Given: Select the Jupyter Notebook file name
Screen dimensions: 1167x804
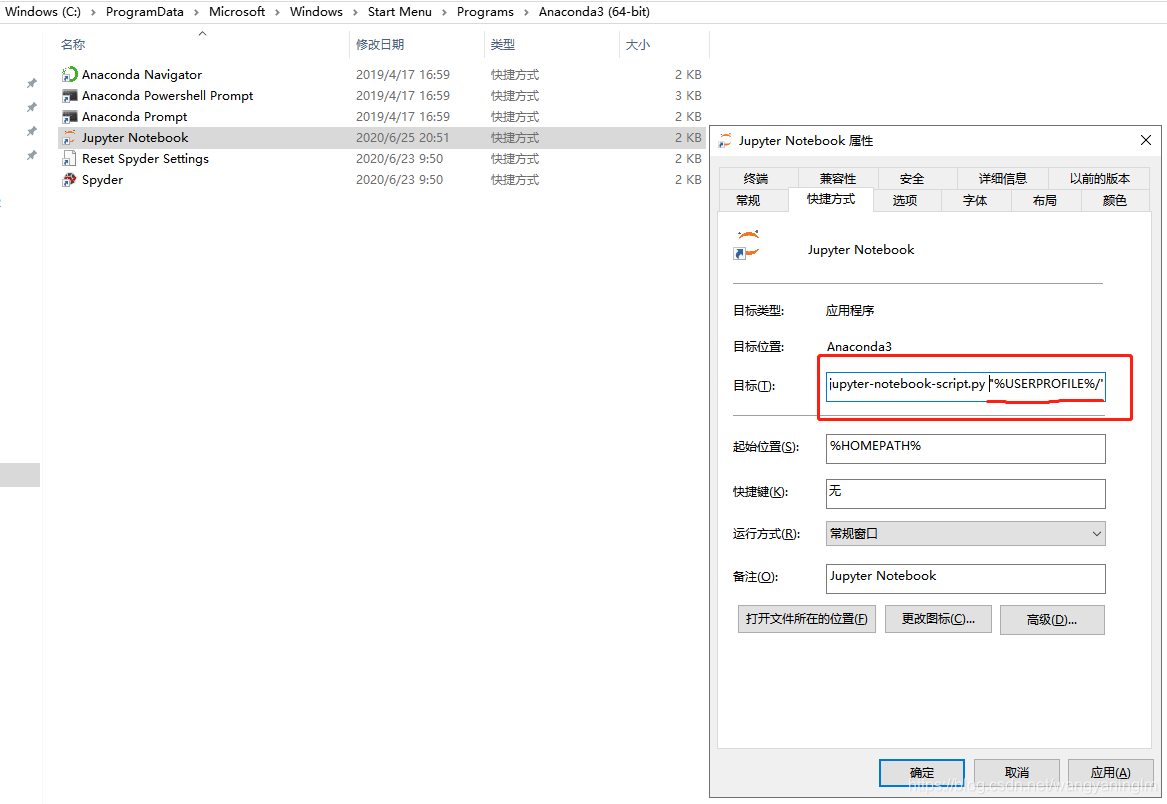Looking at the screenshot, I should coord(135,138).
